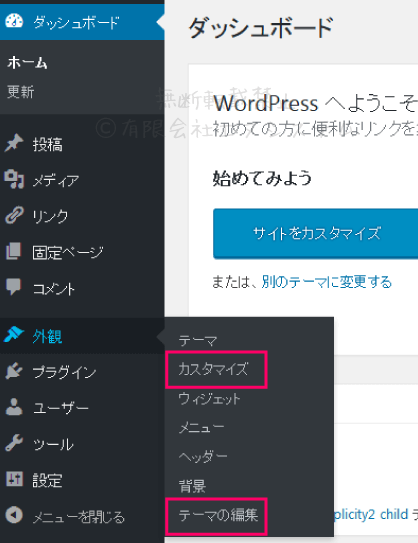Click the サイトをカスタマイズ button
The width and height of the screenshot is (418, 543).
coord(315,234)
